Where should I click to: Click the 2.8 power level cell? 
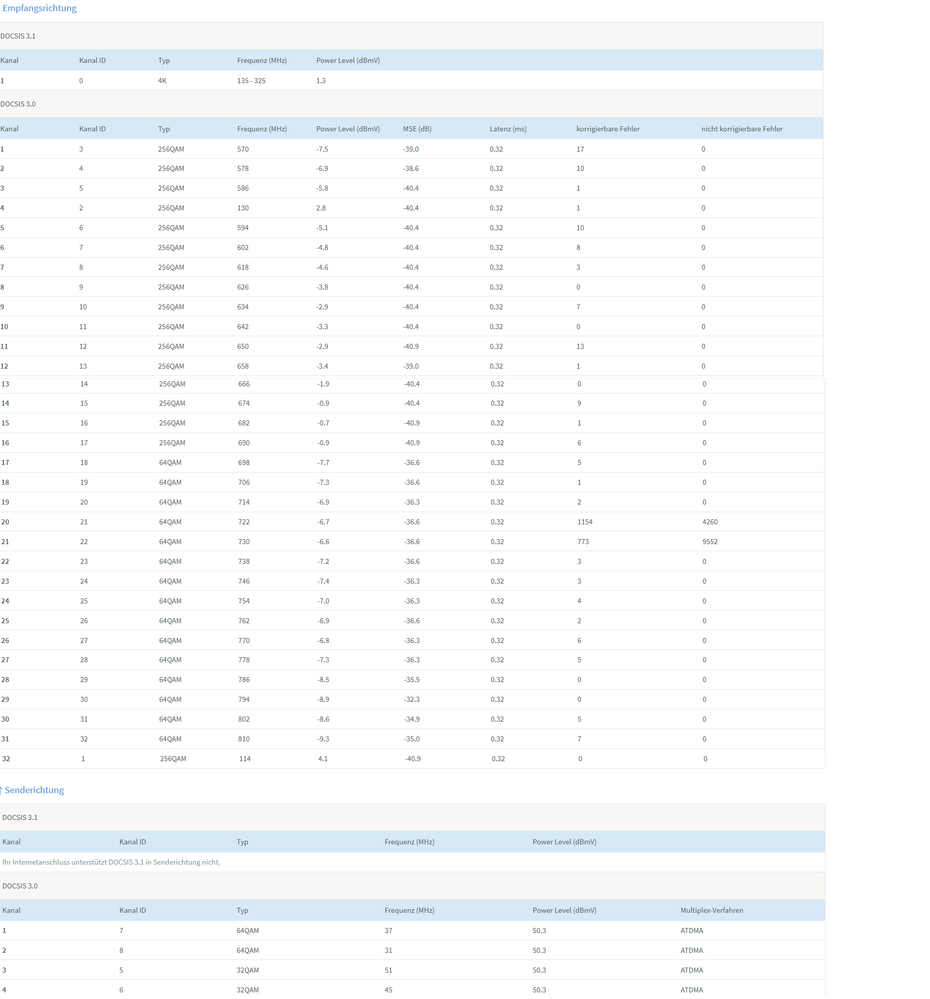321,208
